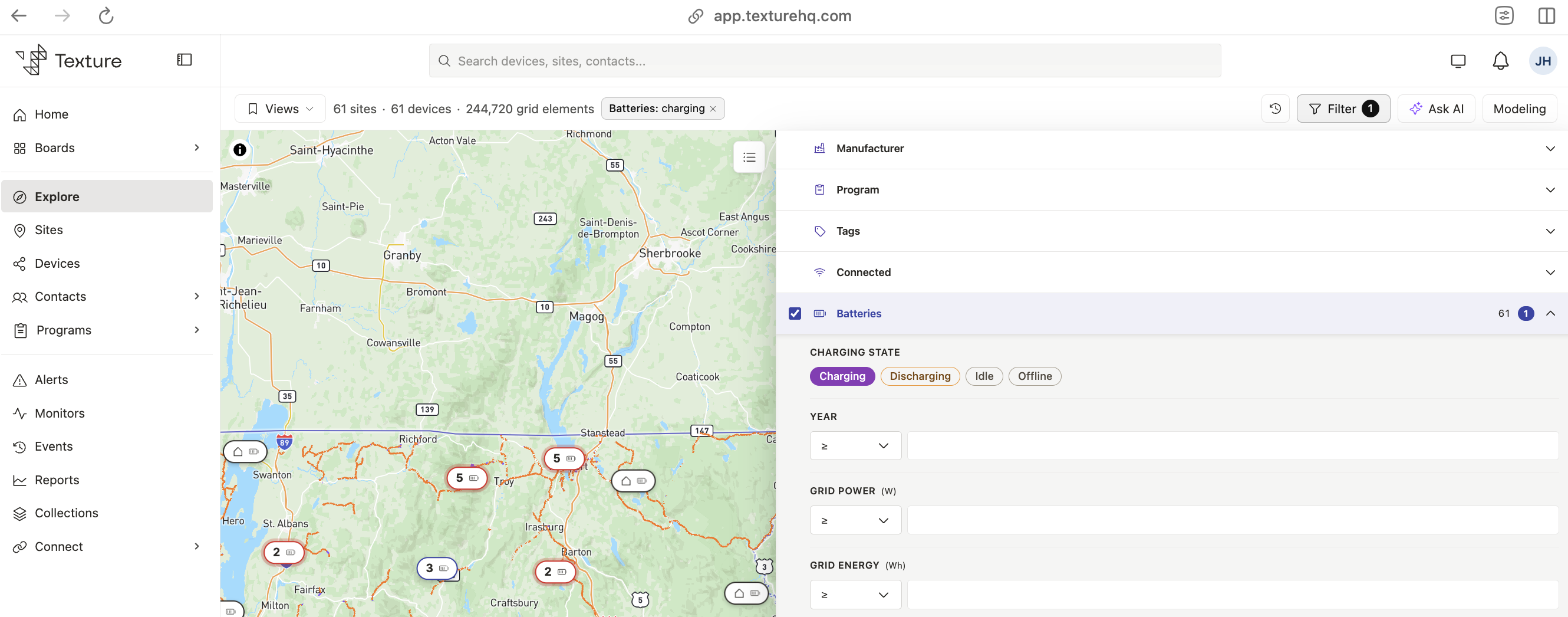
Task: Go to Devices in sidebar
Action: pos(57,264)
